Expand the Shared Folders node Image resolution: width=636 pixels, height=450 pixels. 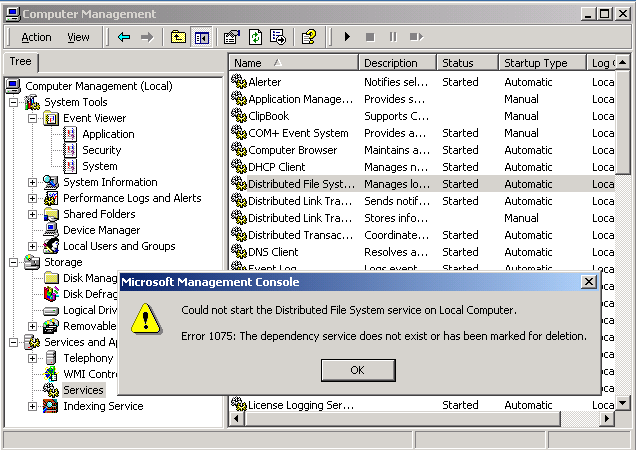[x=32, y=214]
